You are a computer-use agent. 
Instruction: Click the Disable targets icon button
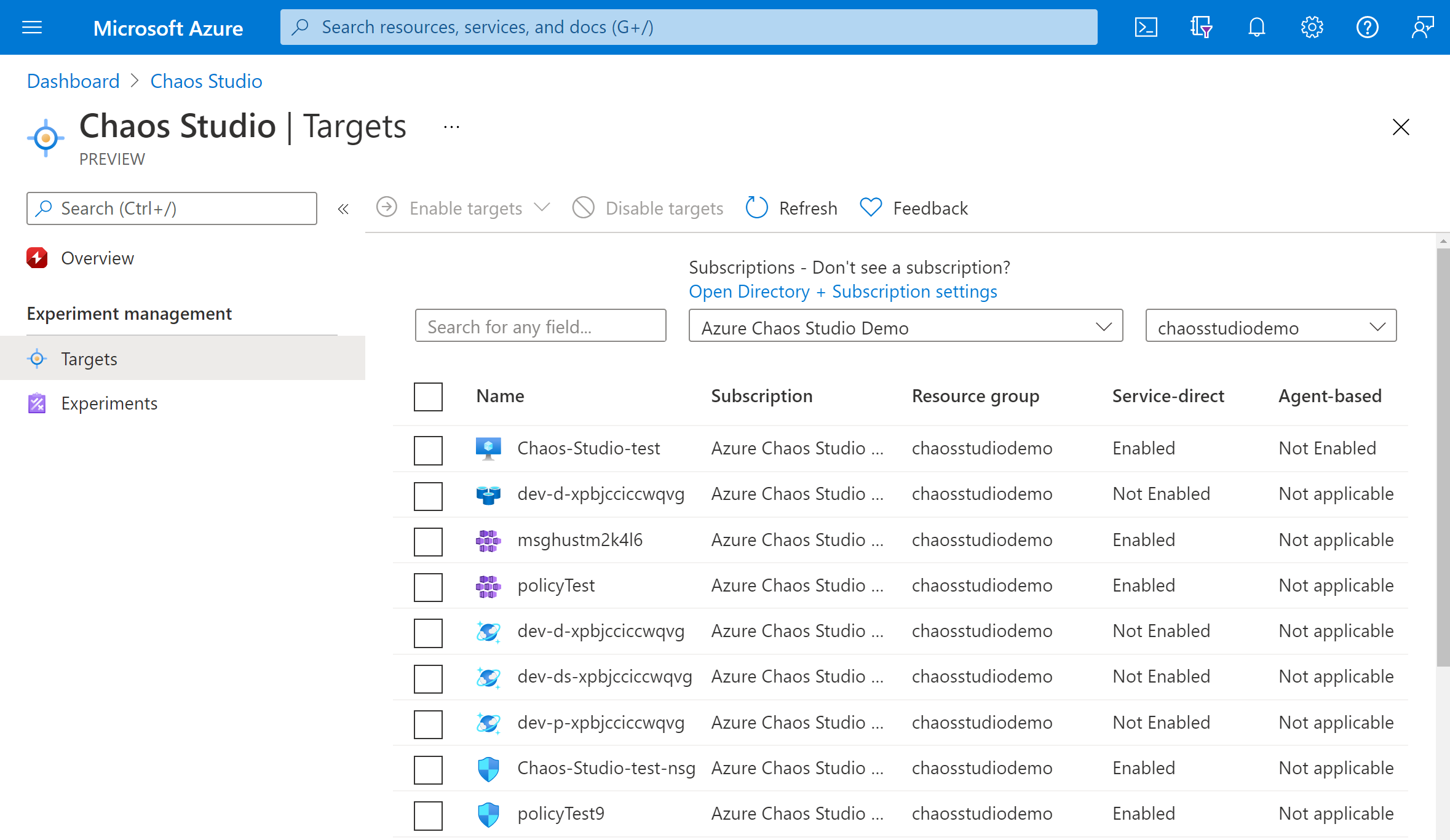click(x=583, y=207)
